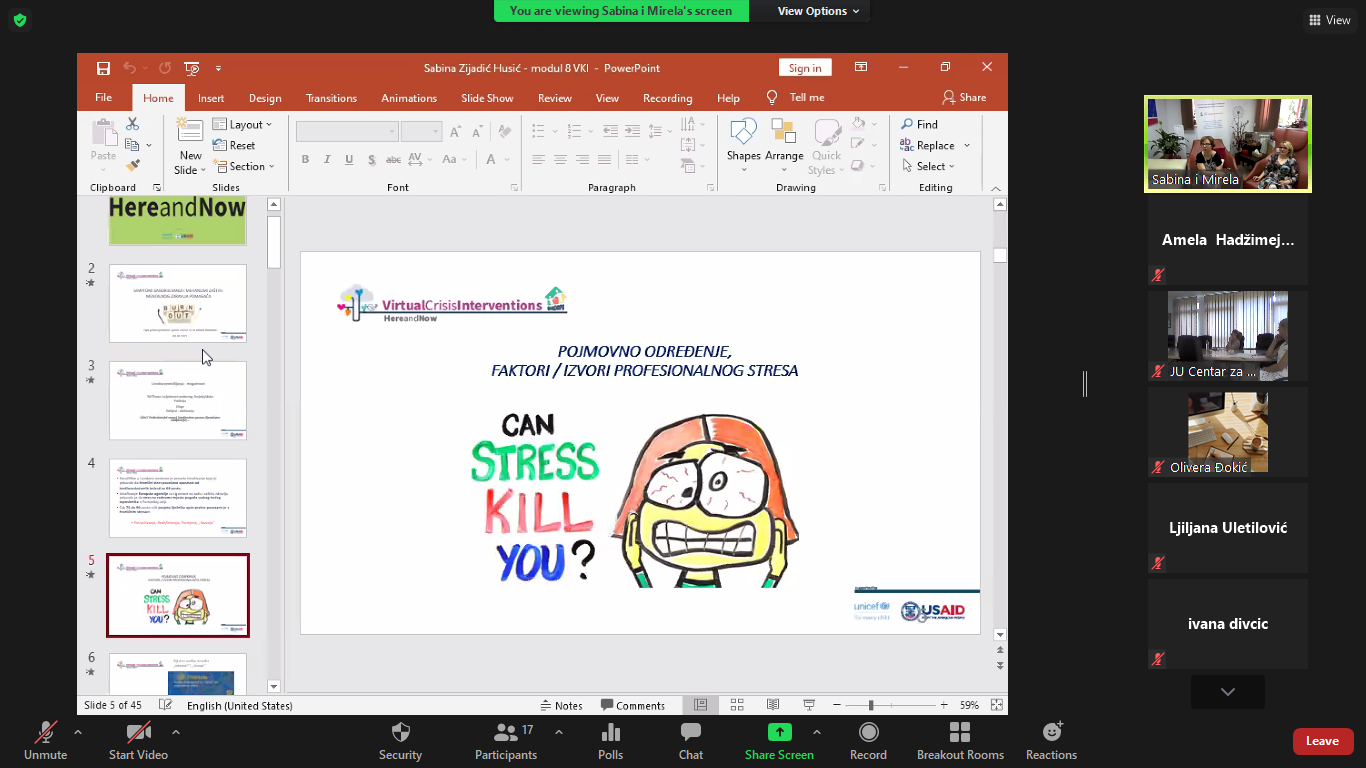Click the PowerPoint zoom slider
This screenshot has width=1366, height=768.
[x=871, y=705]
